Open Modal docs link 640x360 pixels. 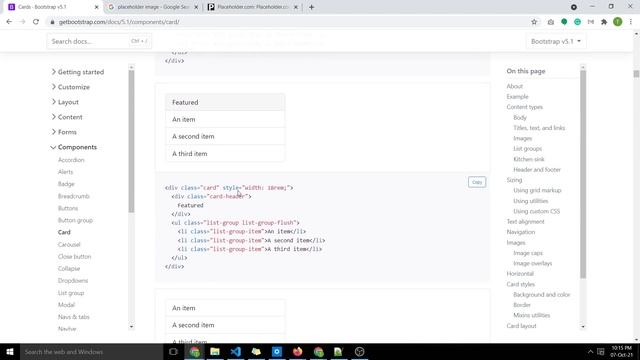66,305
